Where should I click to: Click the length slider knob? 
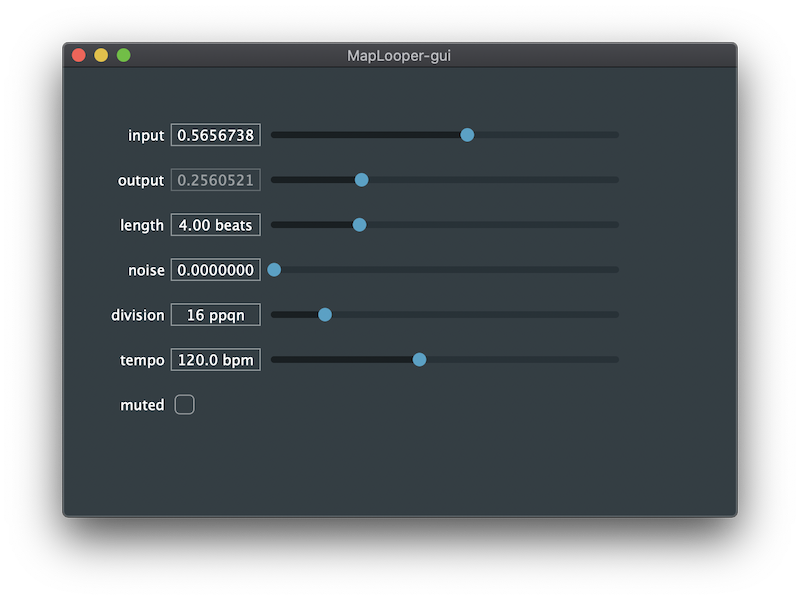pos(359,224)
